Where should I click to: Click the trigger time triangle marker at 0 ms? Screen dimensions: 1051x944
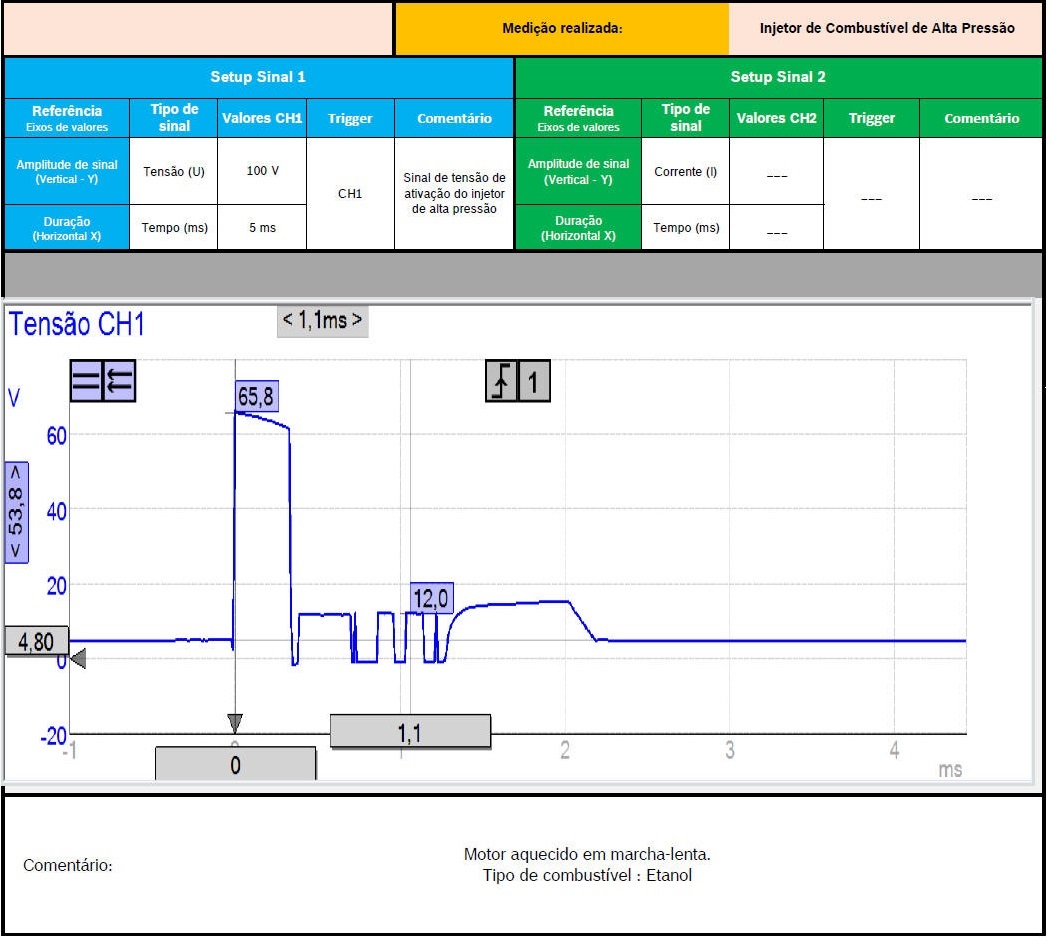(x=235, y=722)
